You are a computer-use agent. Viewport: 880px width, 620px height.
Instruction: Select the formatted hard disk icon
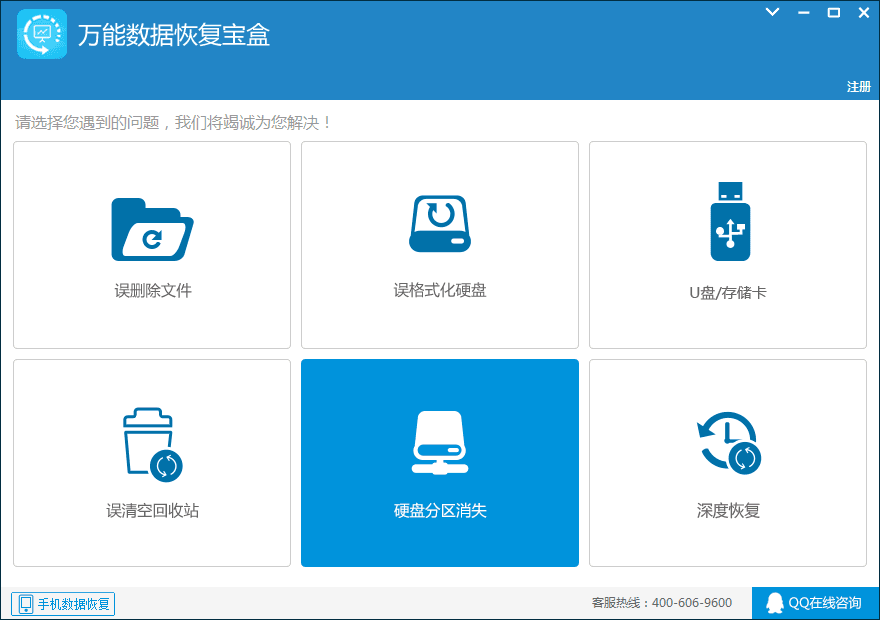439,224
